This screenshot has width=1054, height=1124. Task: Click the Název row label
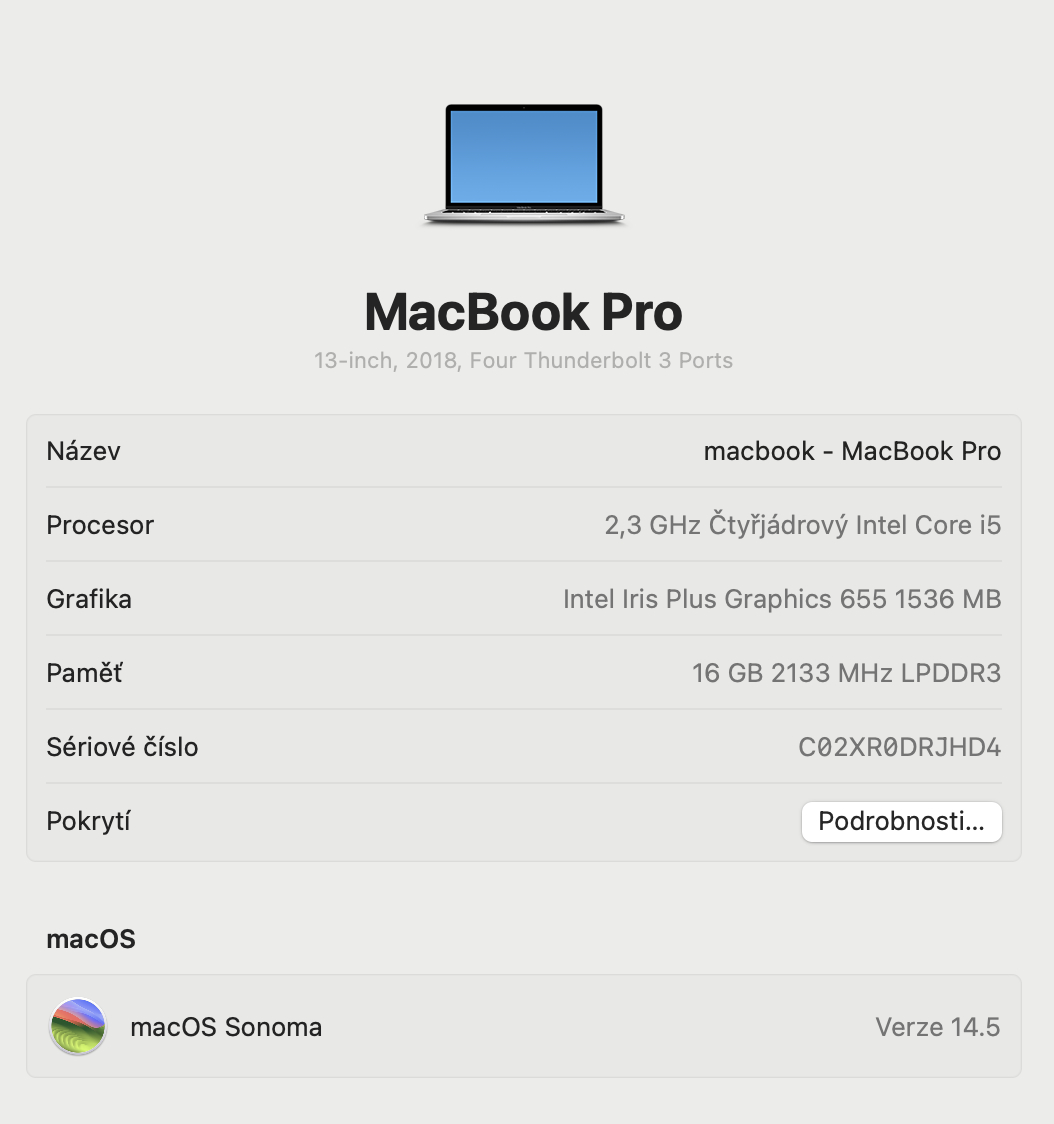click(83, 451)
